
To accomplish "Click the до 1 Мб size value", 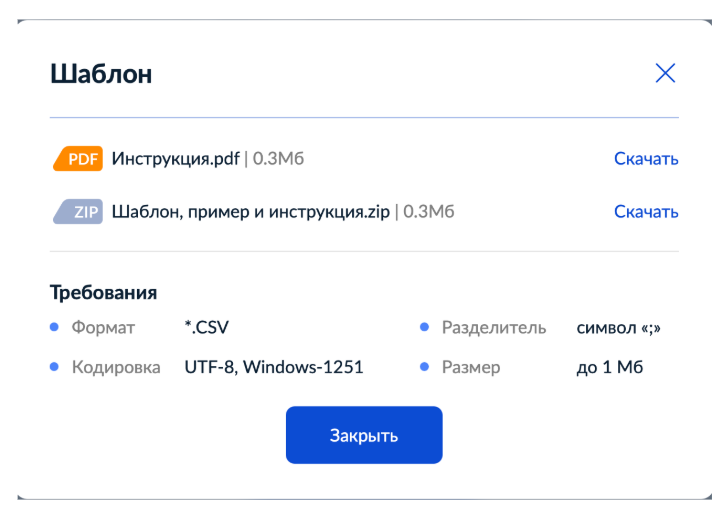I will tap(610, 367).
